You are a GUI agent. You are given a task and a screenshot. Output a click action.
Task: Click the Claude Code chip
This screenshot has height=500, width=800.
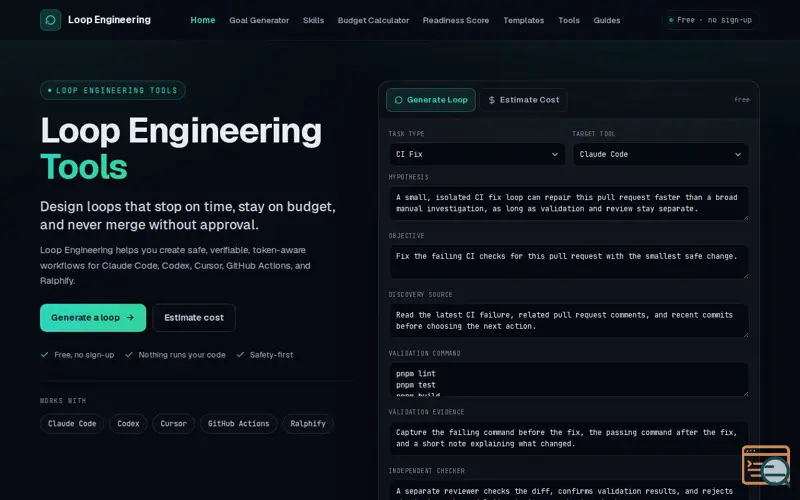tap(72, 424)
